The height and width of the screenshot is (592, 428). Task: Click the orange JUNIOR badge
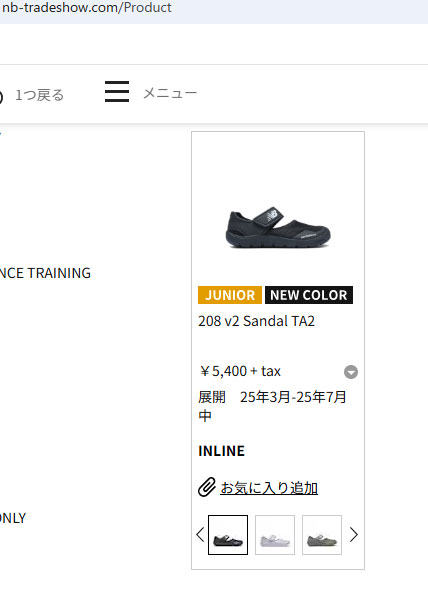coord(230,295)
